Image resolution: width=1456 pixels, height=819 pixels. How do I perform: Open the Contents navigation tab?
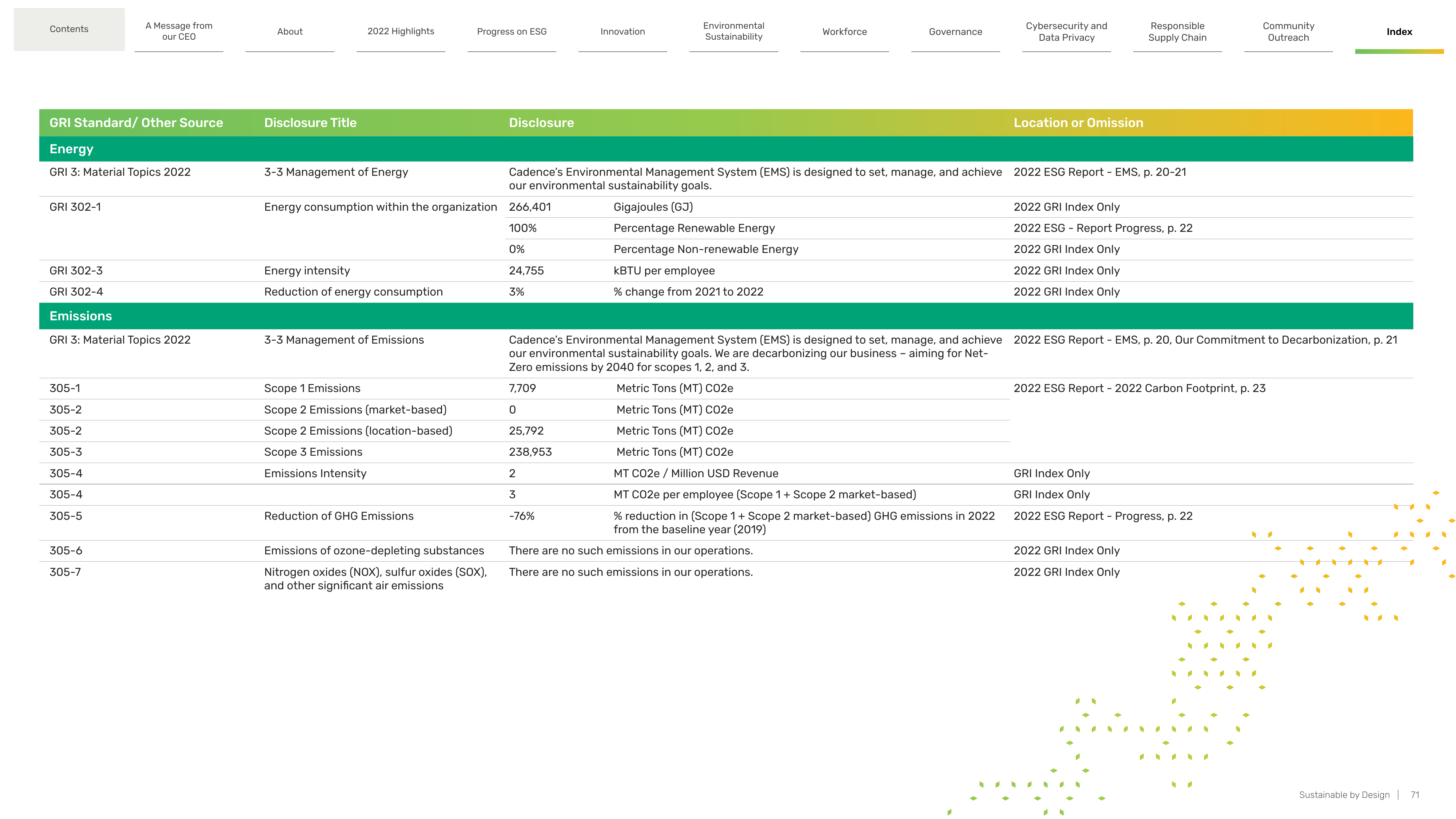pos(69,29)
